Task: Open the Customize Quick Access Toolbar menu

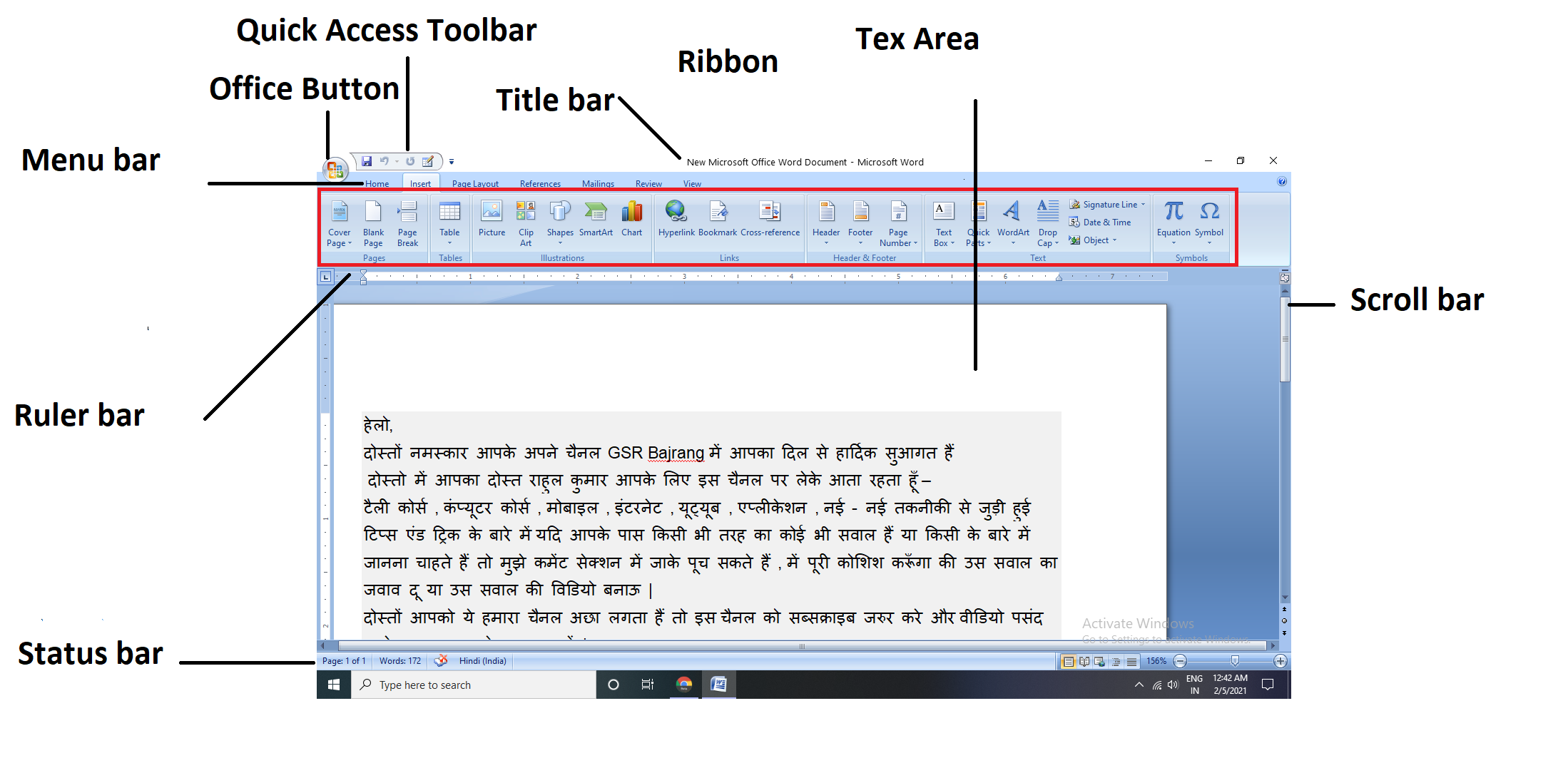Action: (452, 161)
